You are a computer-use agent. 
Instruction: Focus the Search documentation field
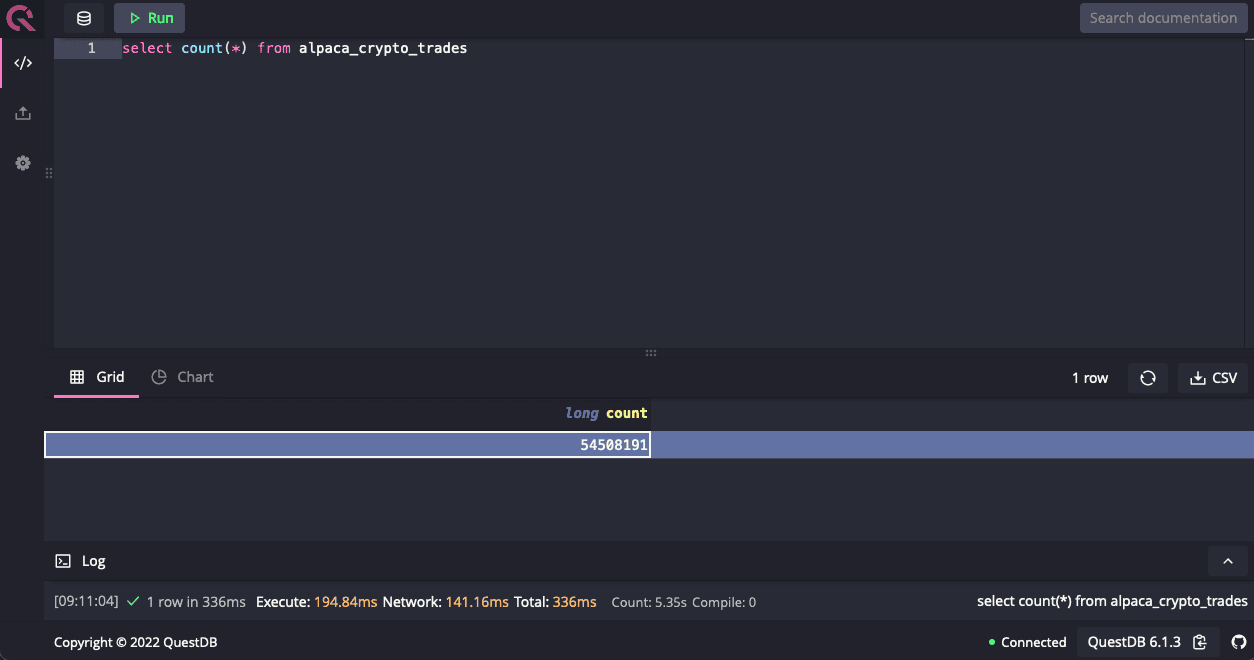click(x=1162, y=18)
